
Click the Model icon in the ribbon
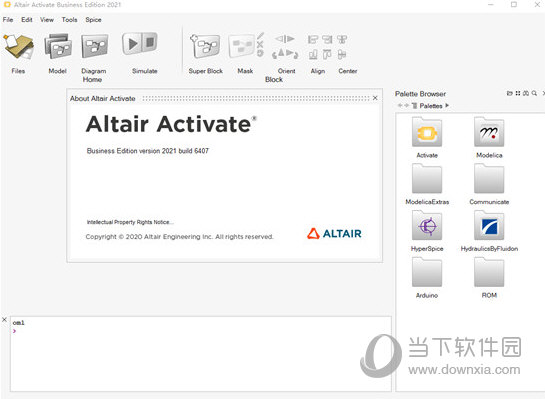pyautogui.click(x=58, y=46)
